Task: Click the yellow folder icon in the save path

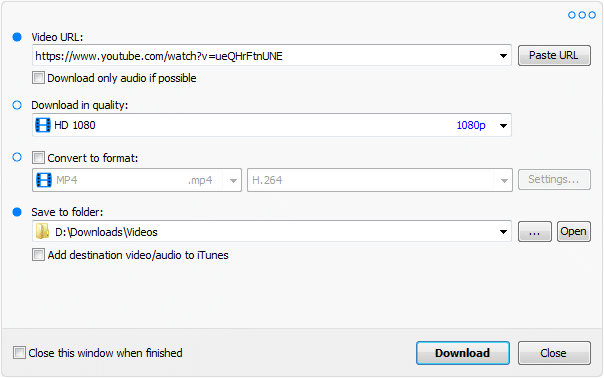Action: click(42, 232)
